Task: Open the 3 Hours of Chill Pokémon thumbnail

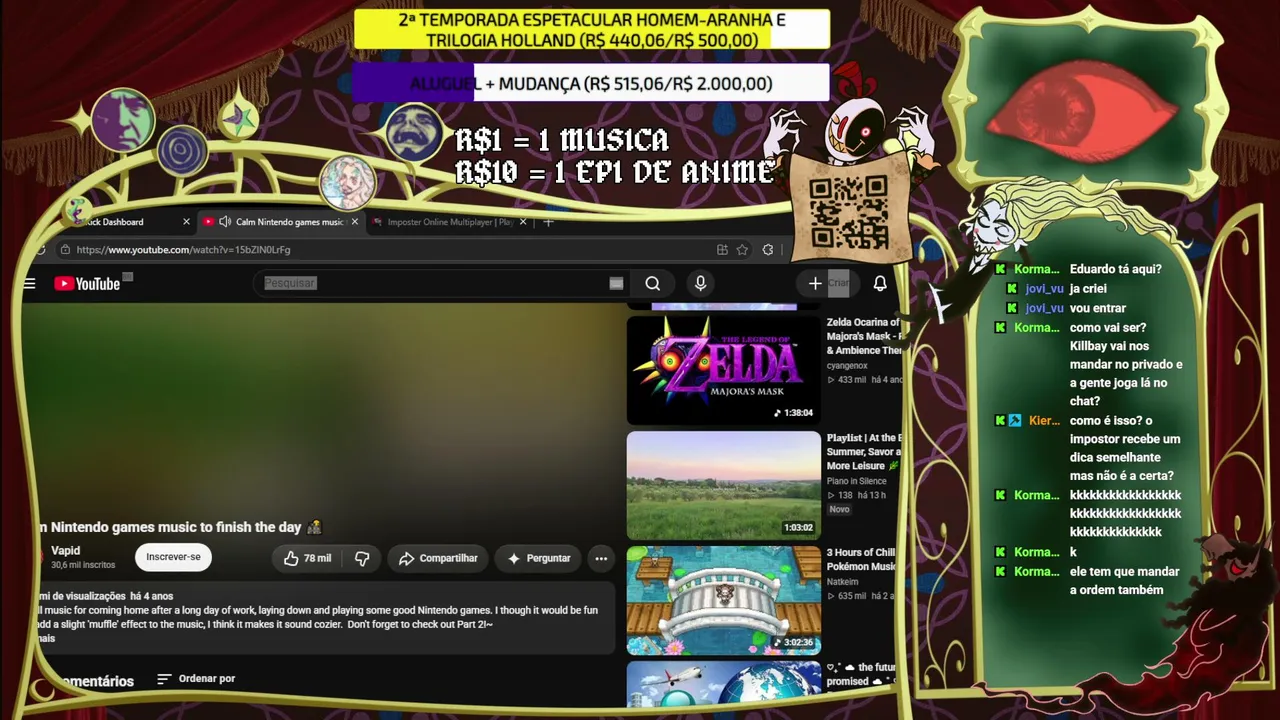Action: (x=724, y=601)
